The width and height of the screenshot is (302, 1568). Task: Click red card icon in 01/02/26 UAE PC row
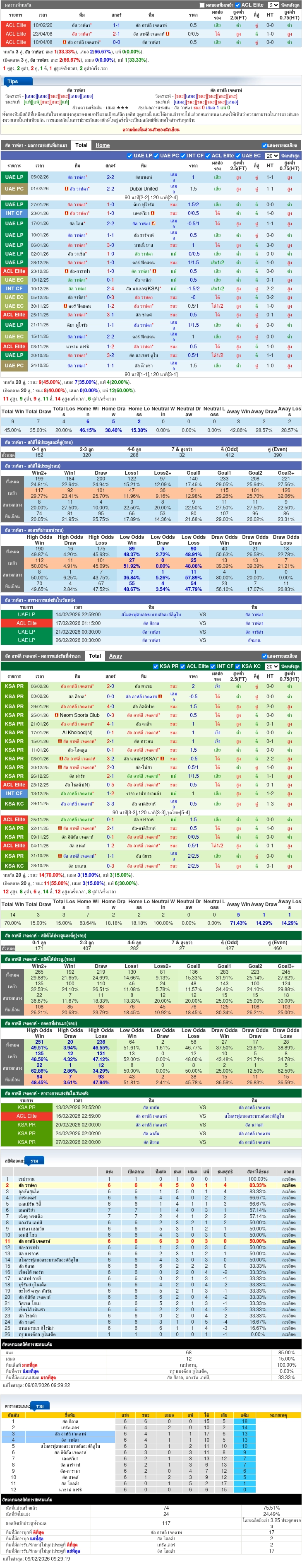click(66, 189)
